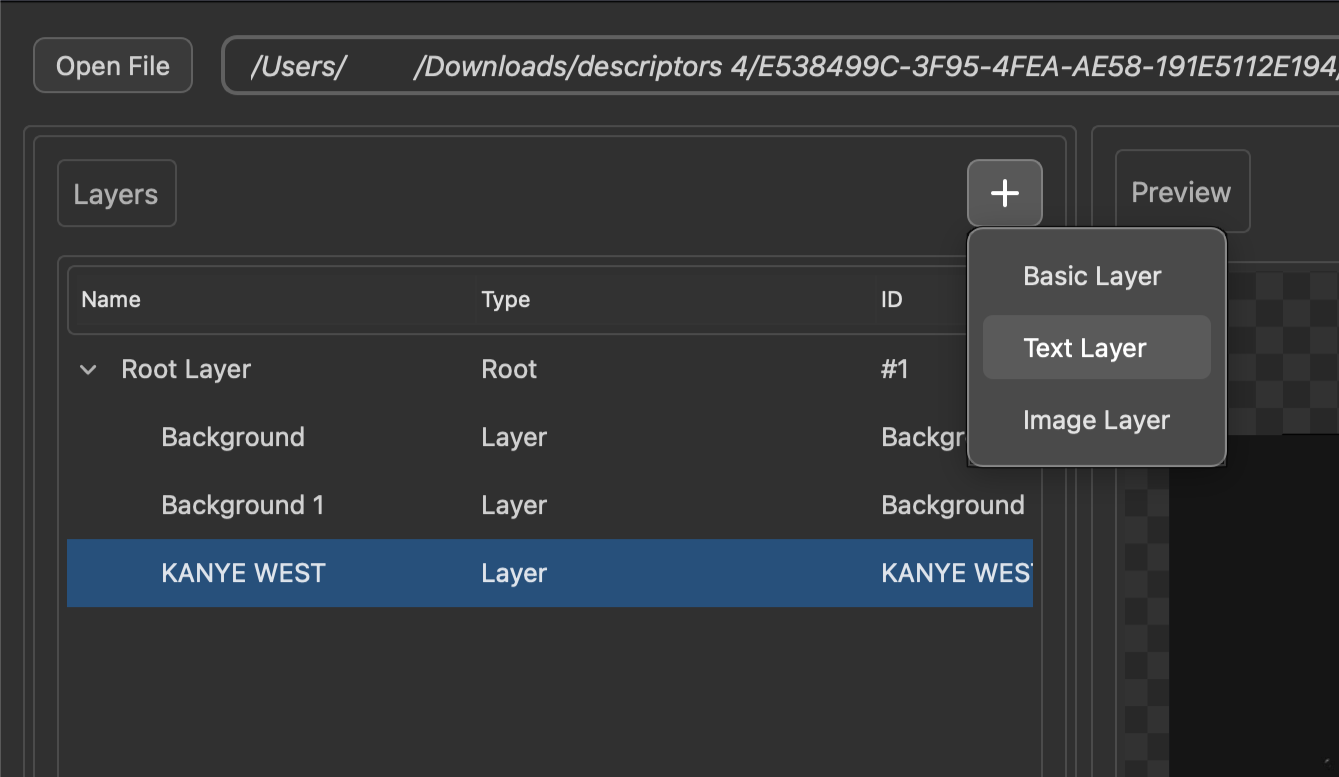Click the Layers panel label
This screenshot has width=1339, height=777.
pos(116,194)
